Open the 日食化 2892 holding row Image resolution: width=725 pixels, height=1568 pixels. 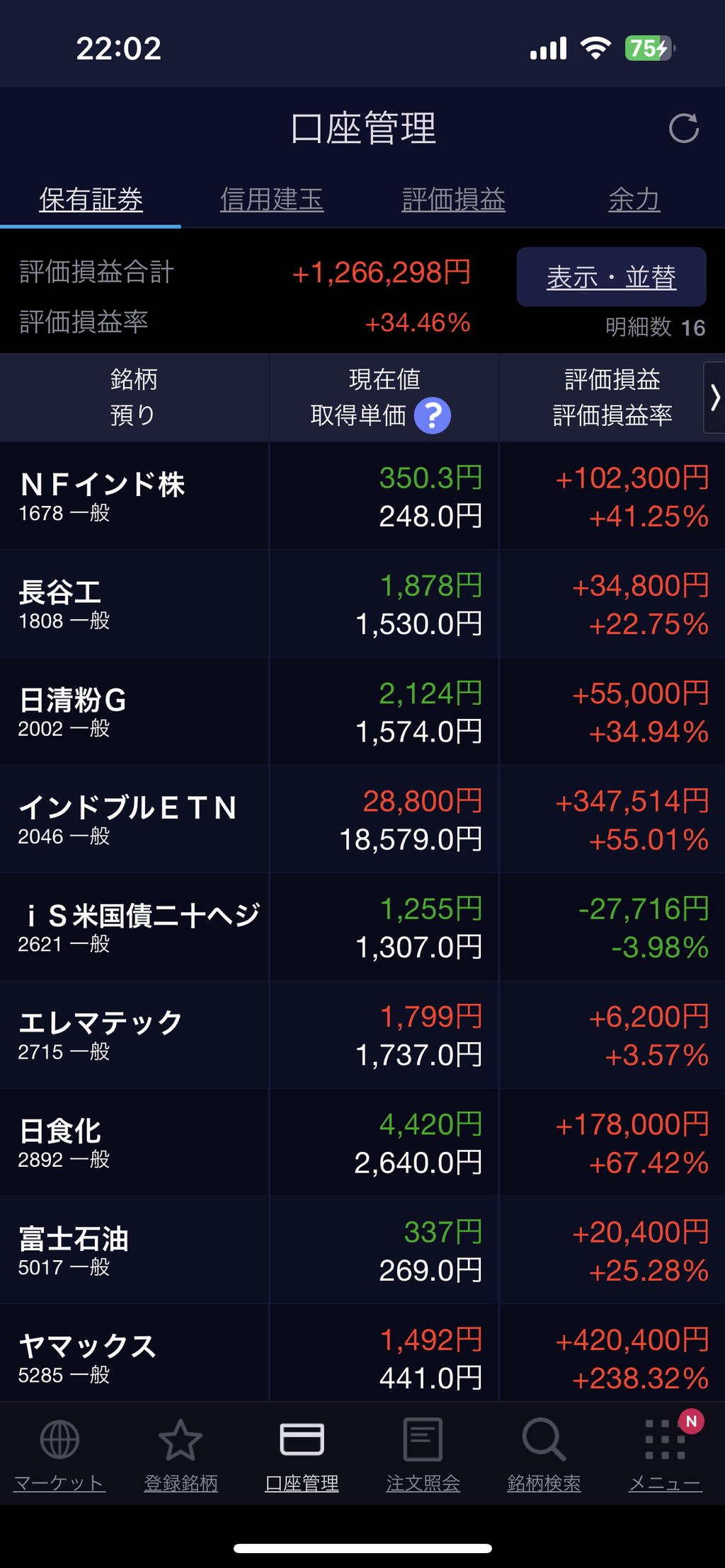[x=362, y=1143]
